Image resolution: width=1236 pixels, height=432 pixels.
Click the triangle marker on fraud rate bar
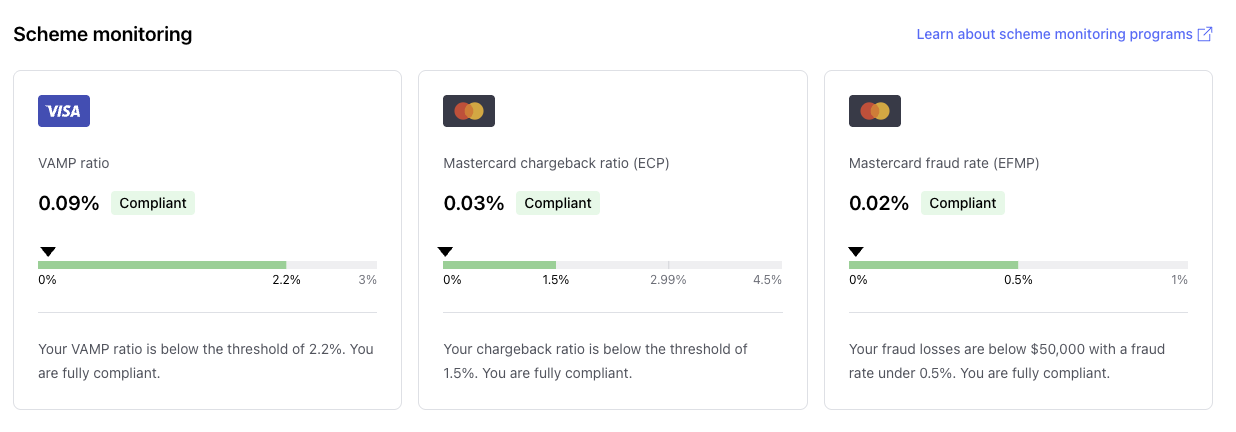[x=855, y=252]
